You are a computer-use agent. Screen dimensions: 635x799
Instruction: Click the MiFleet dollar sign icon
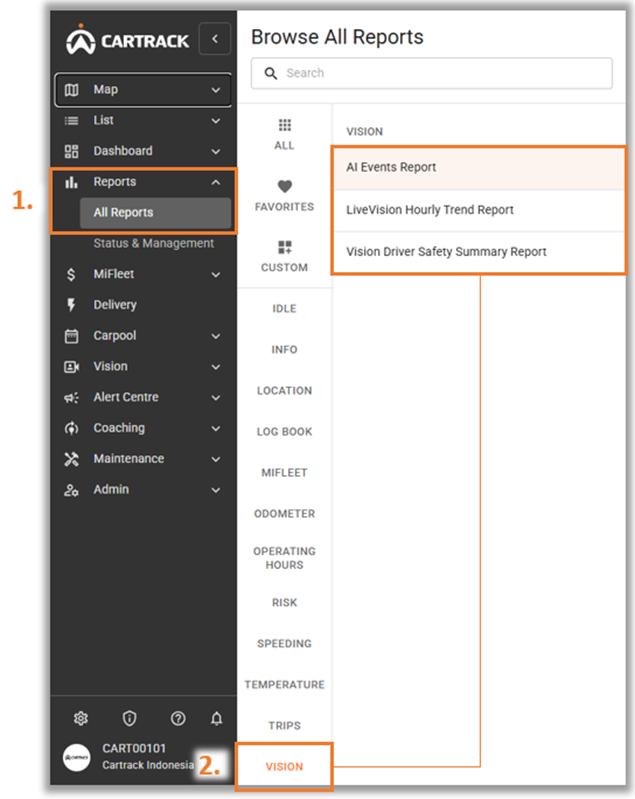71,275
